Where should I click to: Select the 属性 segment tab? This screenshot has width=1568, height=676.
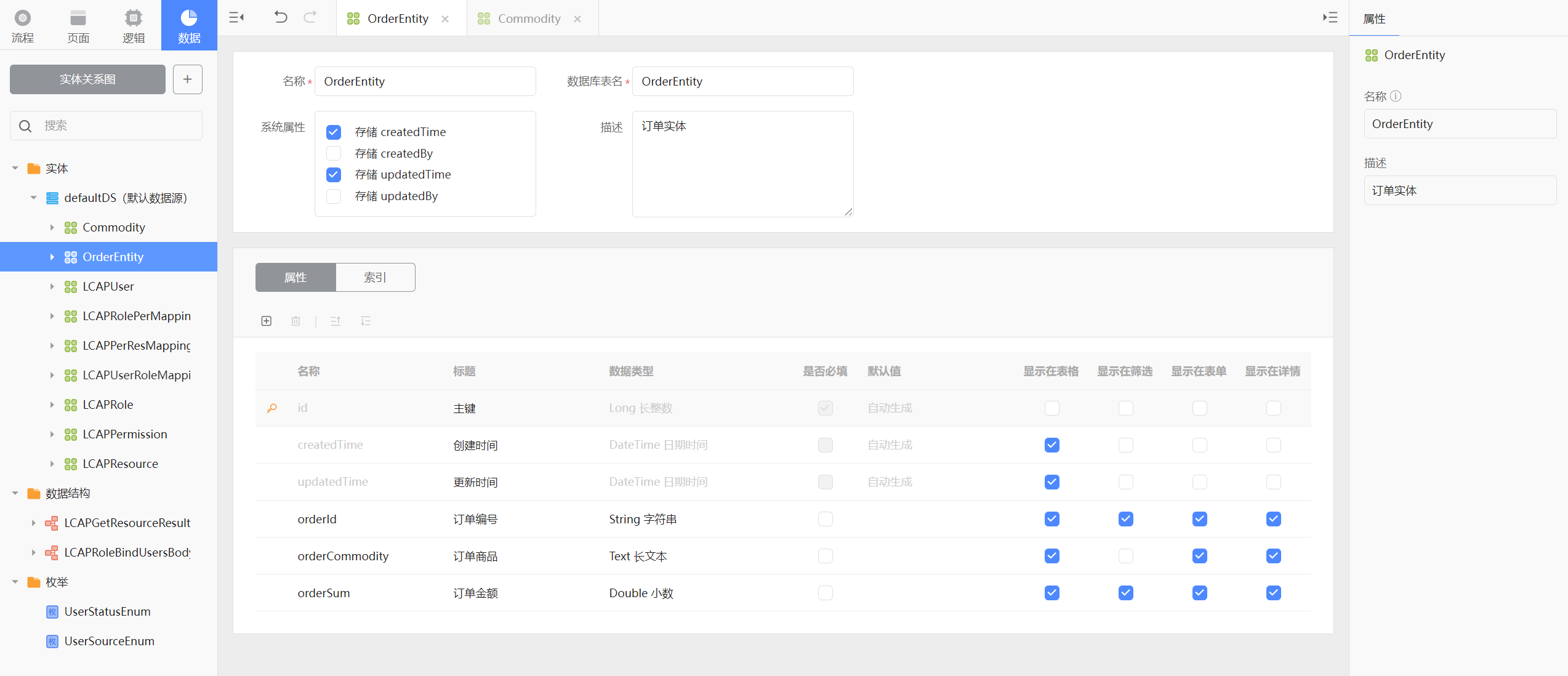coord(296,278)
